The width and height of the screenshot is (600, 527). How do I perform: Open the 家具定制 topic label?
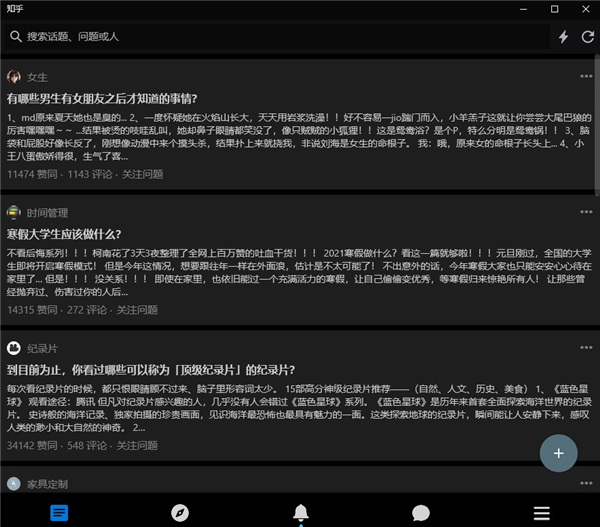[x=47, y=484]
